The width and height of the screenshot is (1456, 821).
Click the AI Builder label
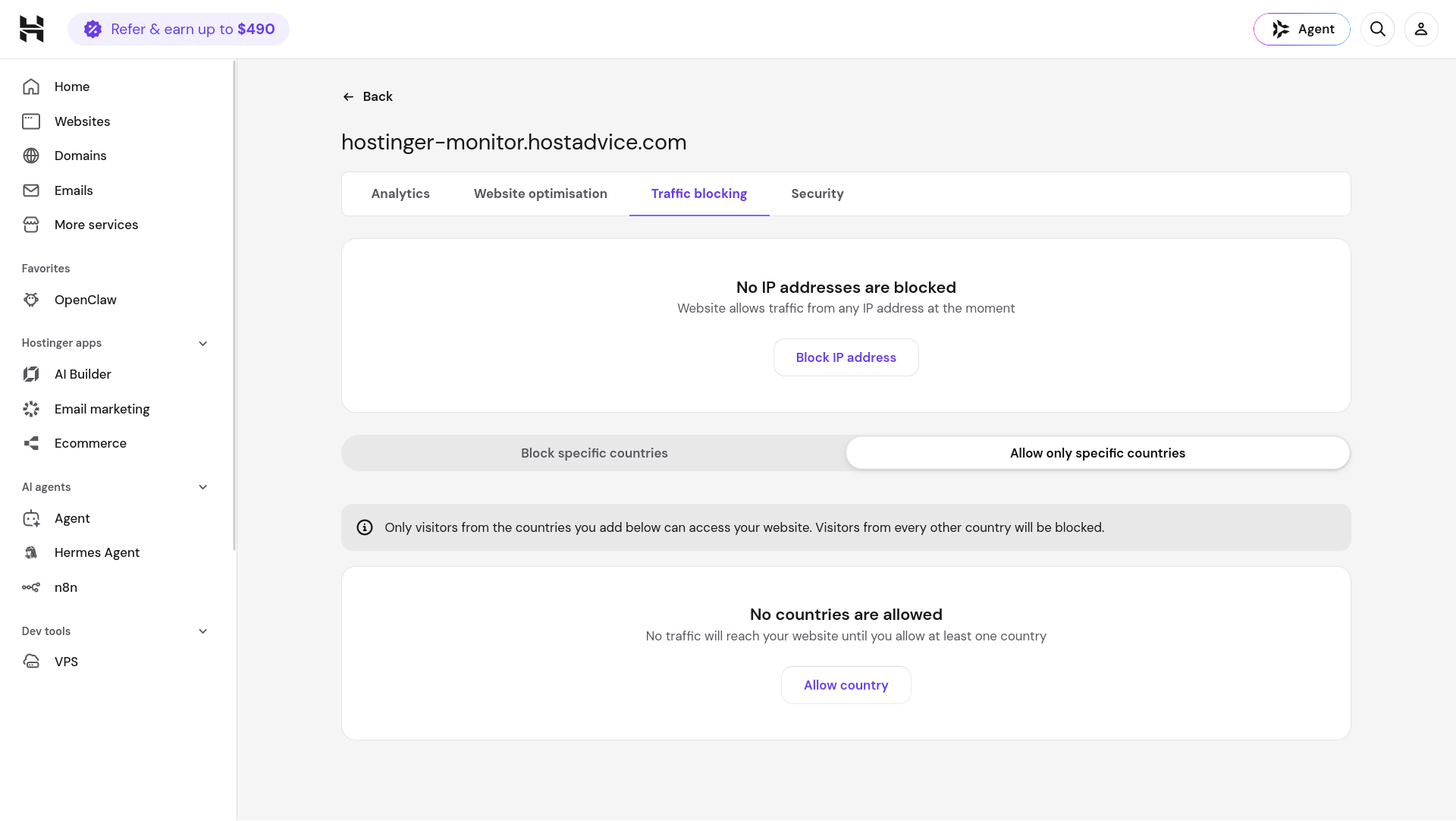click(x=83, y=374)
